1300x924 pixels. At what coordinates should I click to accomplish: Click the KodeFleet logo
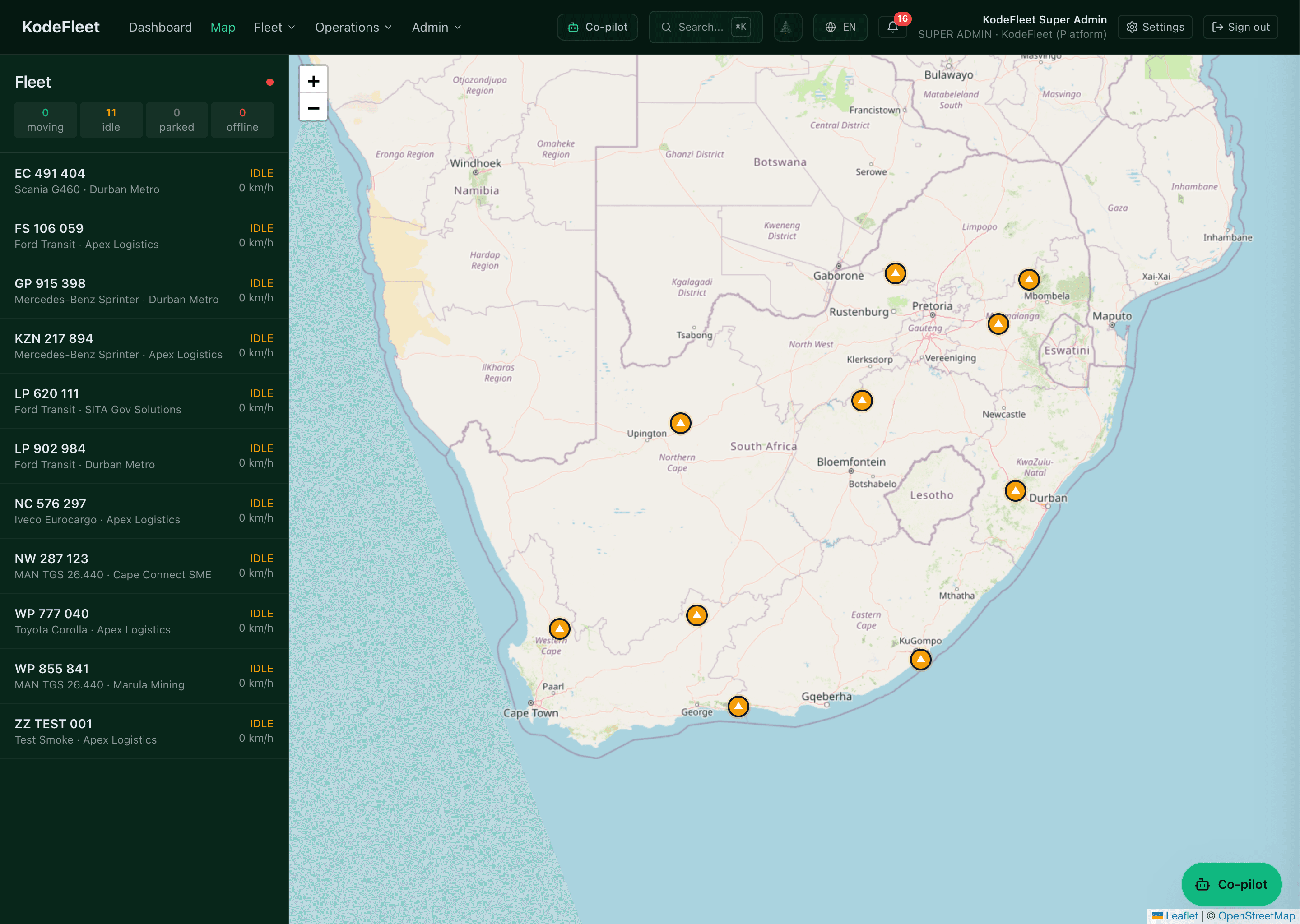tap(61, 28)
